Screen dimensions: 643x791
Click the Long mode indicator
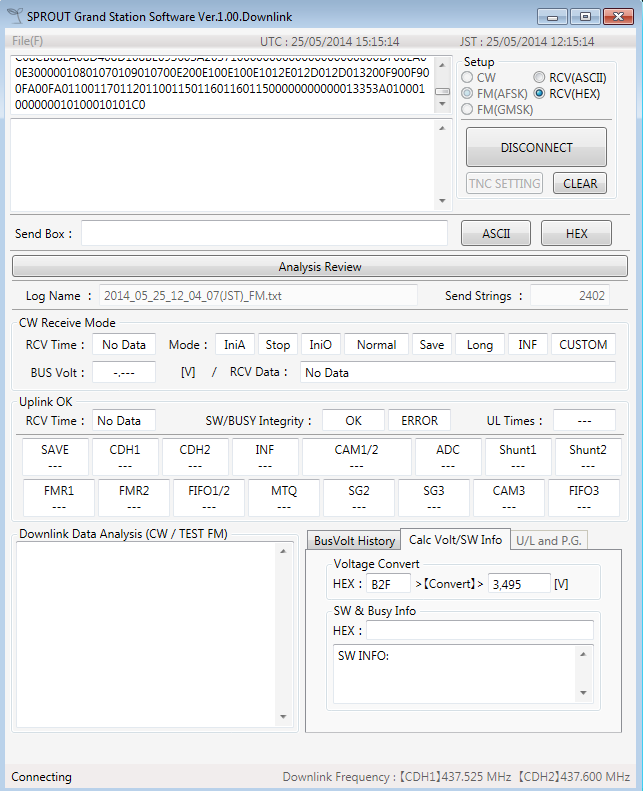(480, 345)
